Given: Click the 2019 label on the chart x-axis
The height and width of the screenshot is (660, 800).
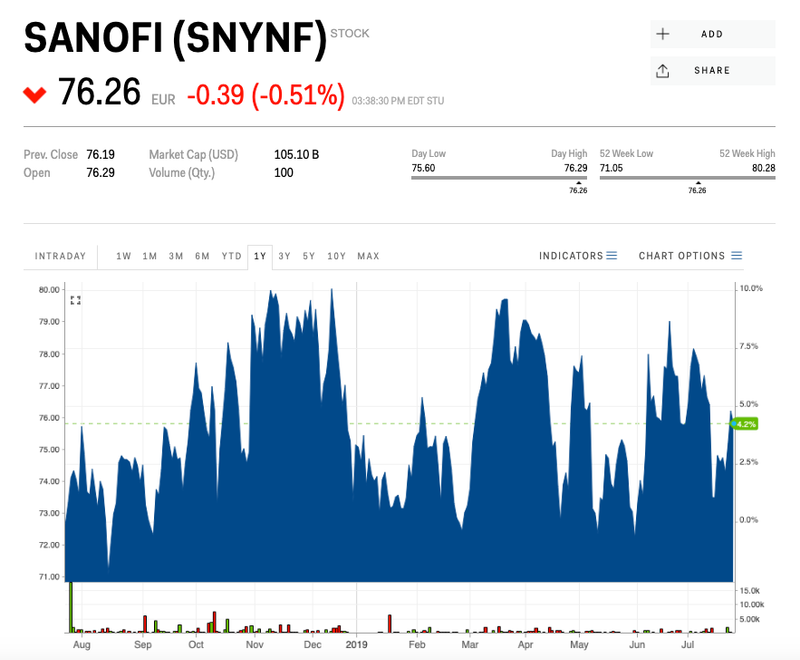Looking at the screenshot, I should pos(356,645).
